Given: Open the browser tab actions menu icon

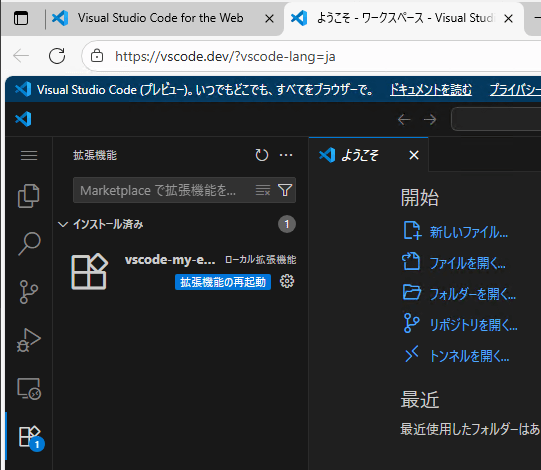Looking at the screenshot, I should point(21,18).
